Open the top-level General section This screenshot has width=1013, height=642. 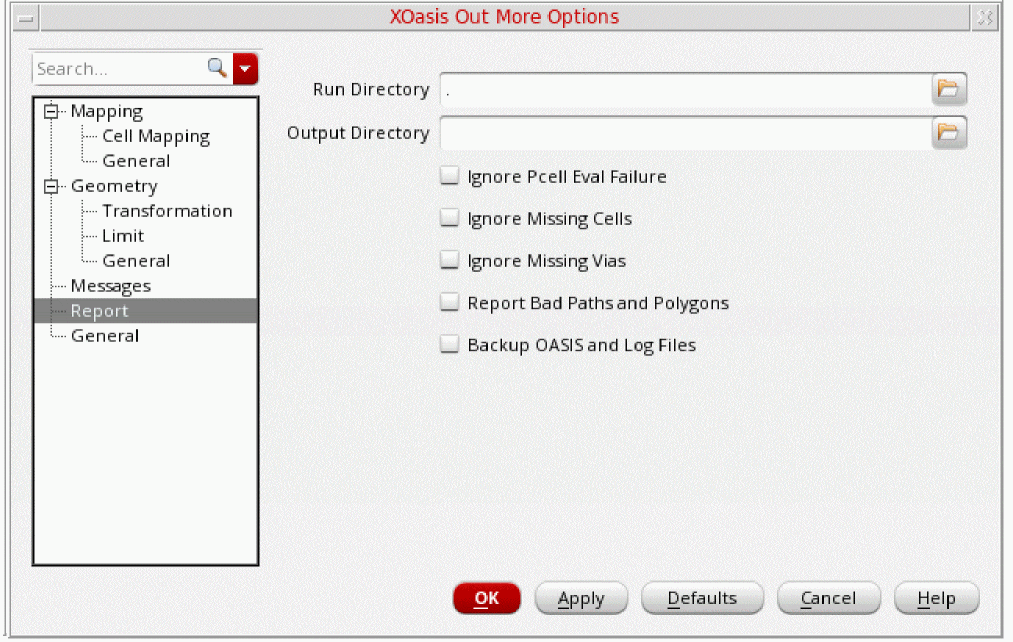105,336
